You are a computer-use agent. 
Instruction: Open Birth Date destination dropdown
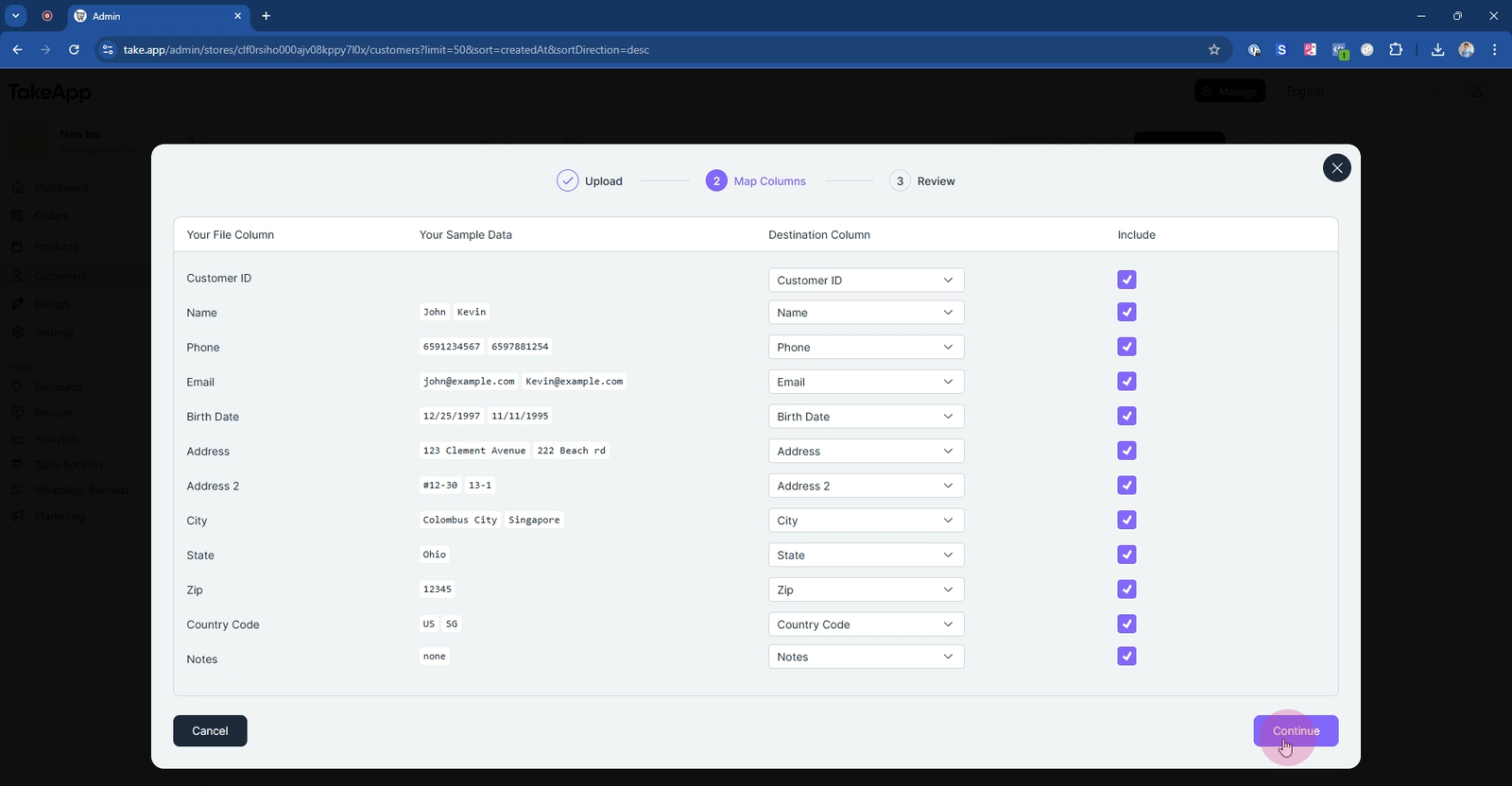[x=866, y=417]
